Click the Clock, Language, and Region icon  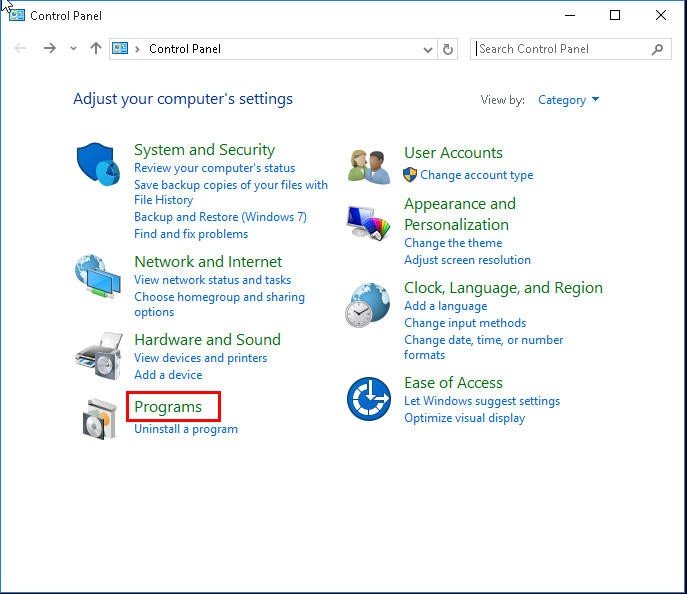click(x=367, y=304)
